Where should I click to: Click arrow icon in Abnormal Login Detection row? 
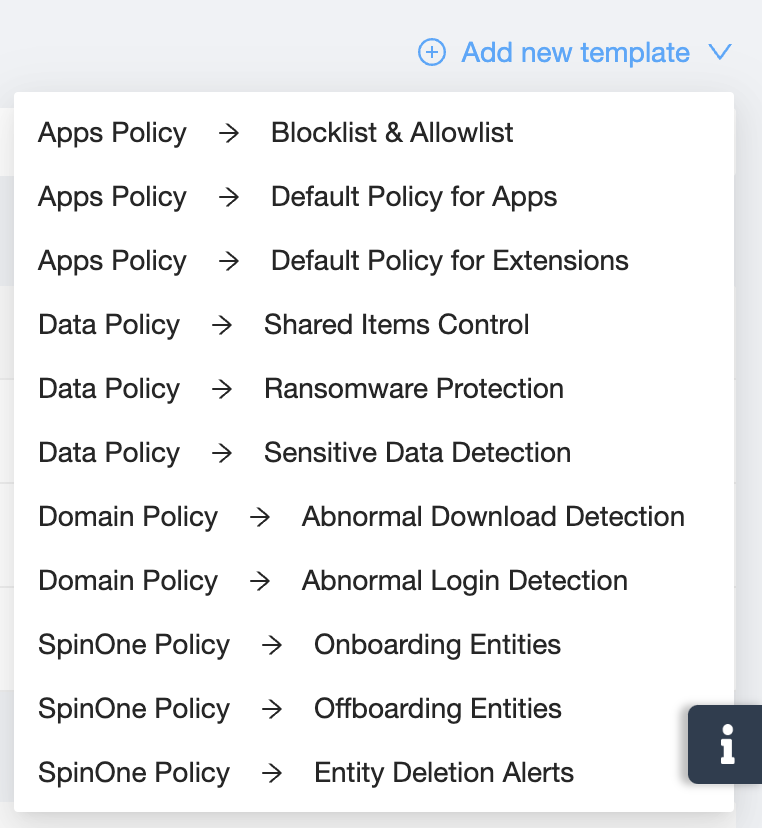(x=260, y=581)
